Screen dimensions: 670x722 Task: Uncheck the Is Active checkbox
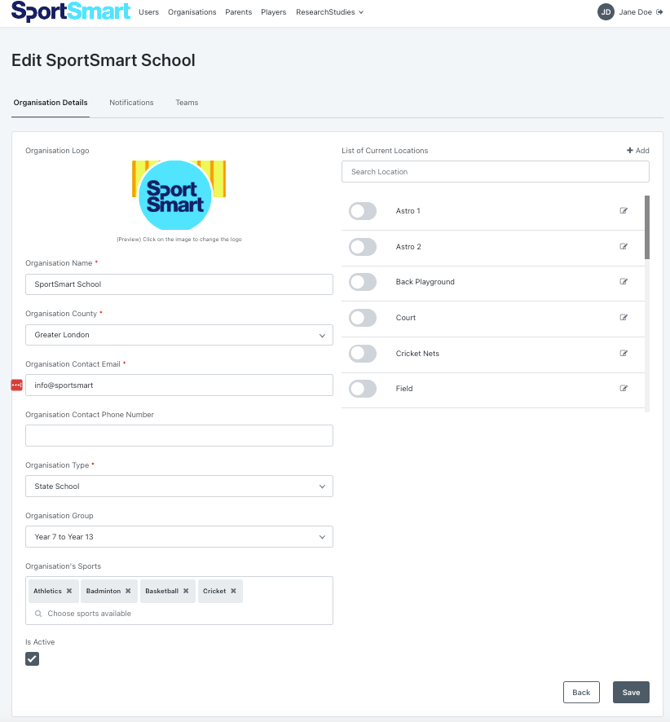point(32,659)
